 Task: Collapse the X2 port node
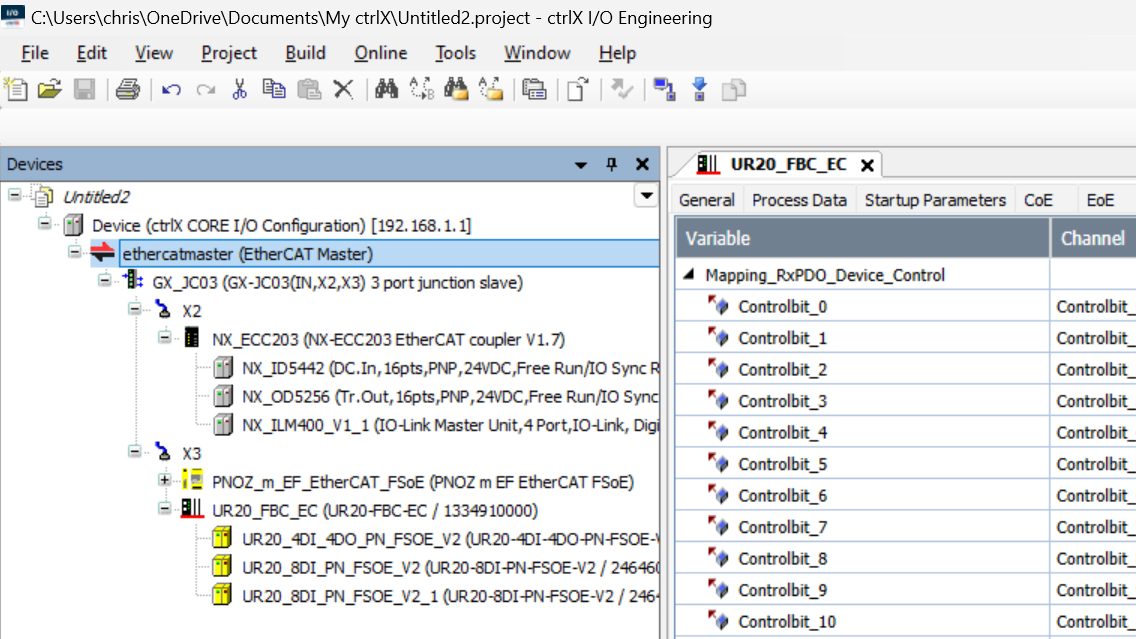click(135, 309)
